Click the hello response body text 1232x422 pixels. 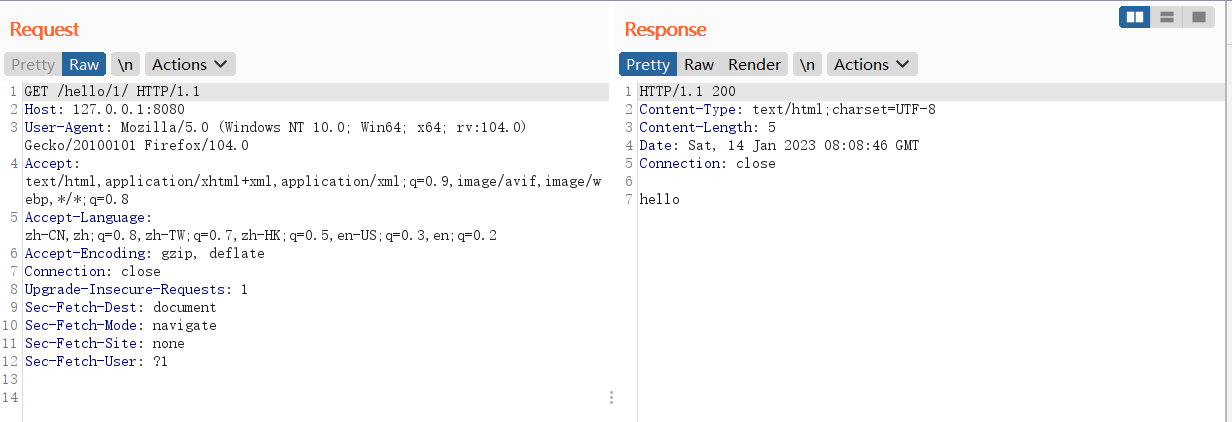coord(659,199)
